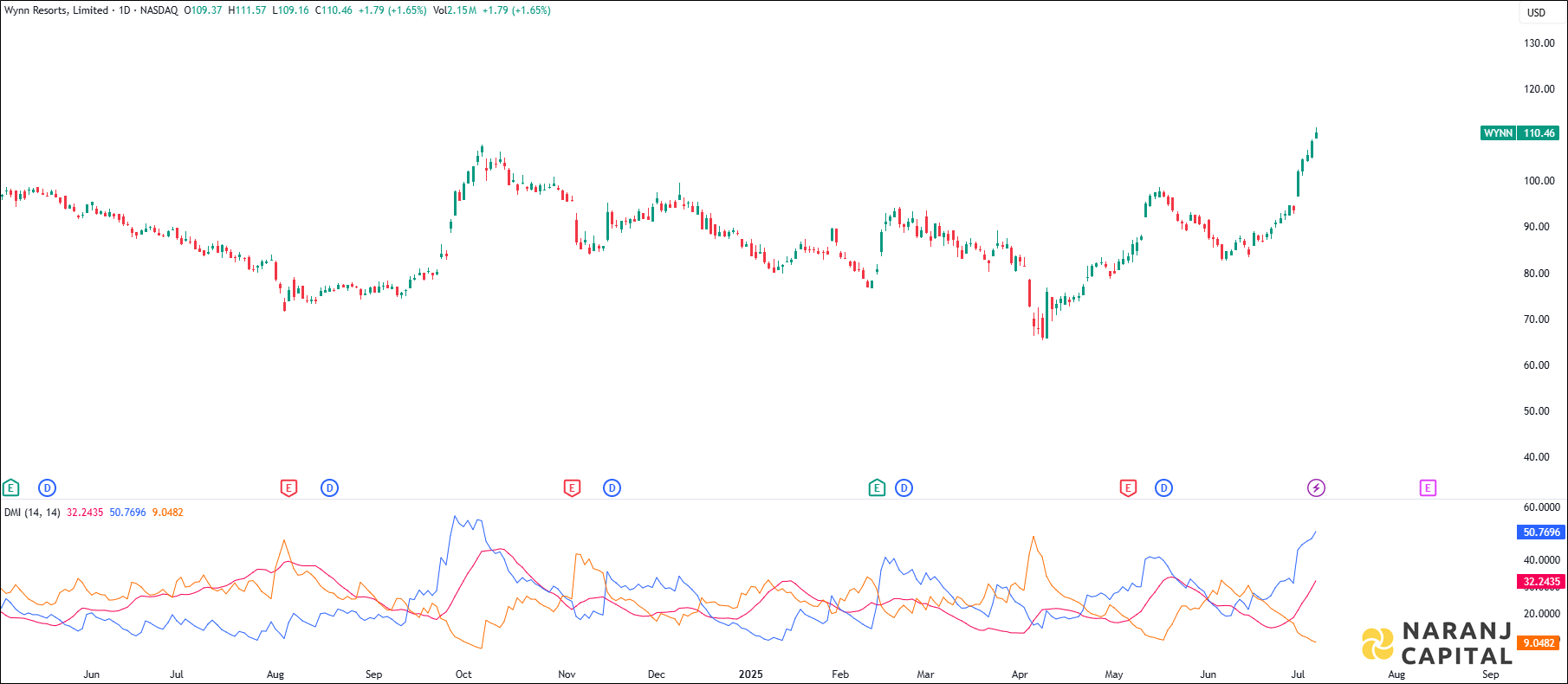Click the Vol 2.15M volume readout
This screenshot has height=684, width=1568.
455,10
